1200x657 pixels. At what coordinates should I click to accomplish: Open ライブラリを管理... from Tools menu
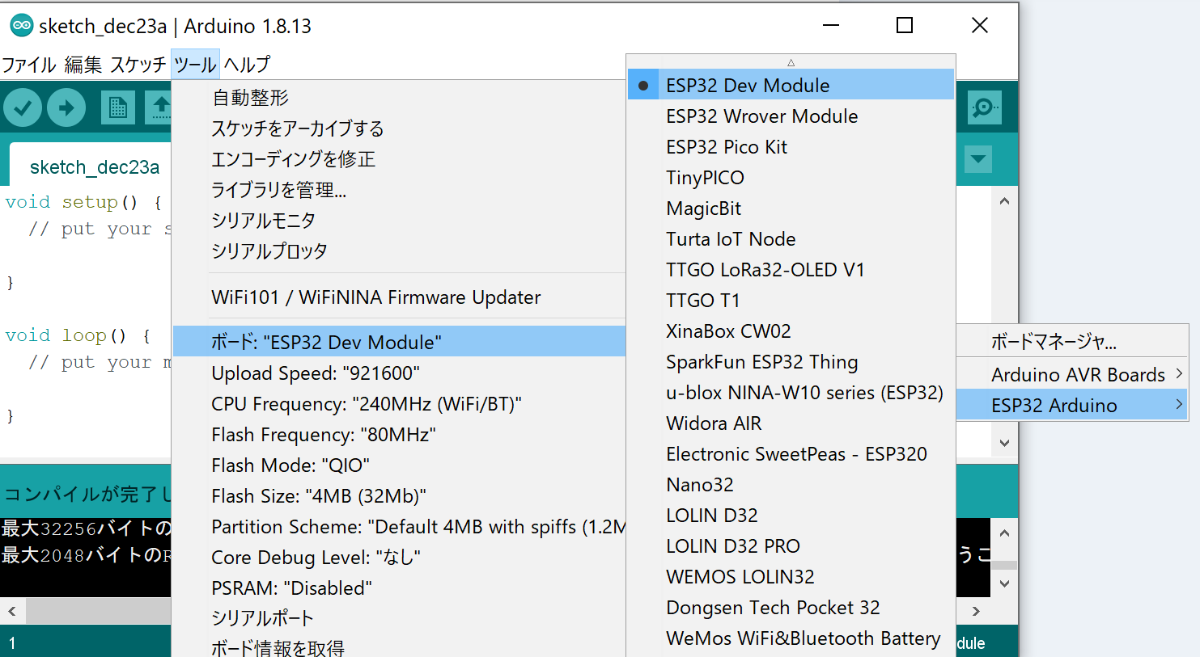(x=400, y=190)
